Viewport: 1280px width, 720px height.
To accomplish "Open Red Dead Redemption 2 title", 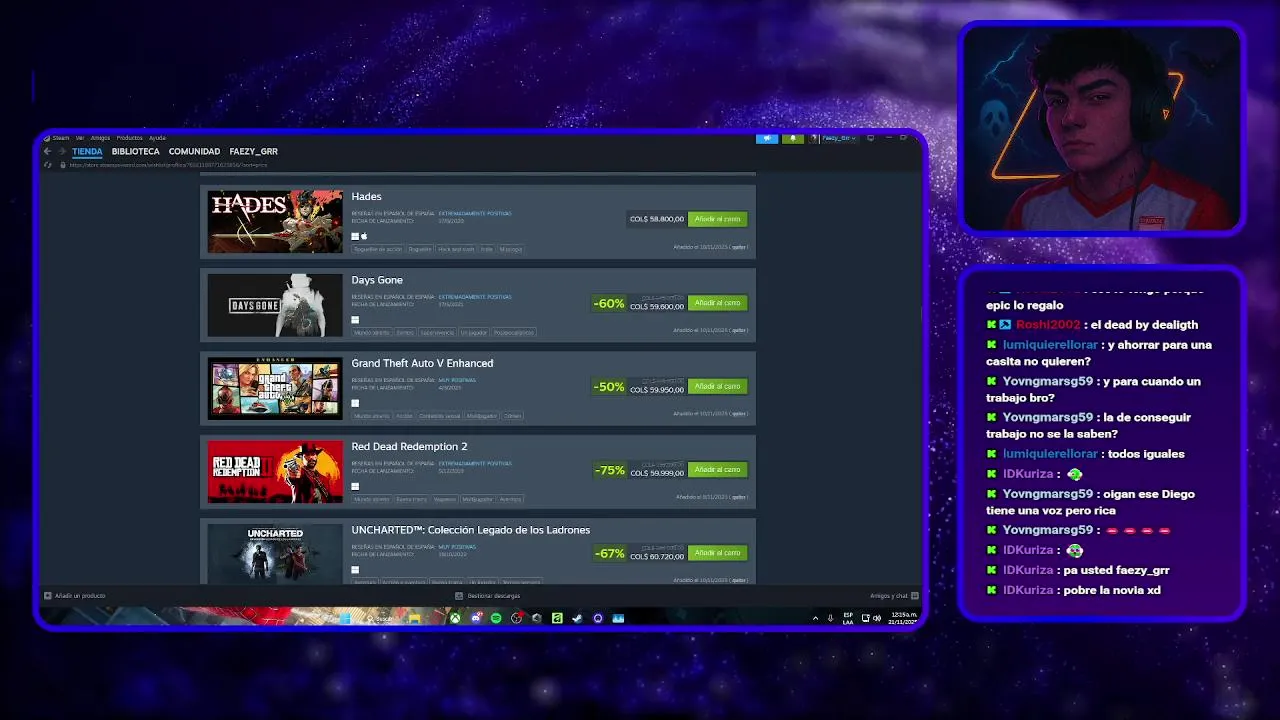I will click(x=409, y=446).
